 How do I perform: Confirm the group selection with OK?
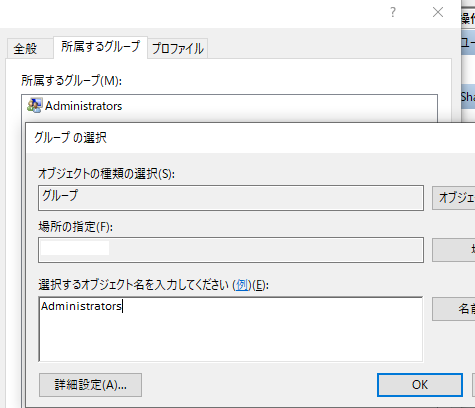420,385
